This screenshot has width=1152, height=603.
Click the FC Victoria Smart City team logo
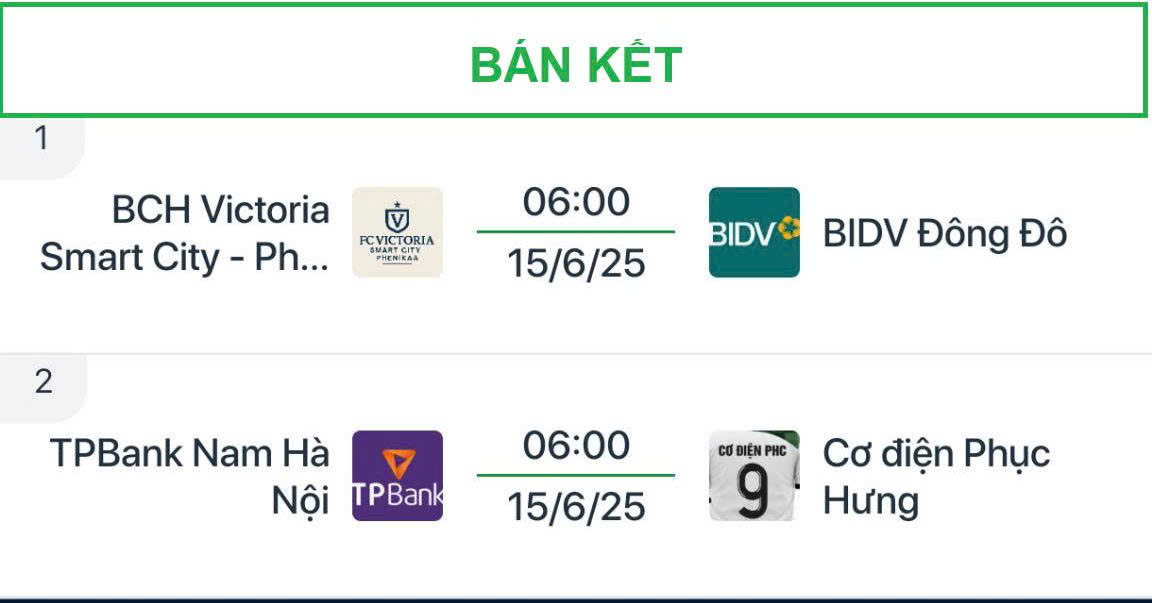click(397, 232)
